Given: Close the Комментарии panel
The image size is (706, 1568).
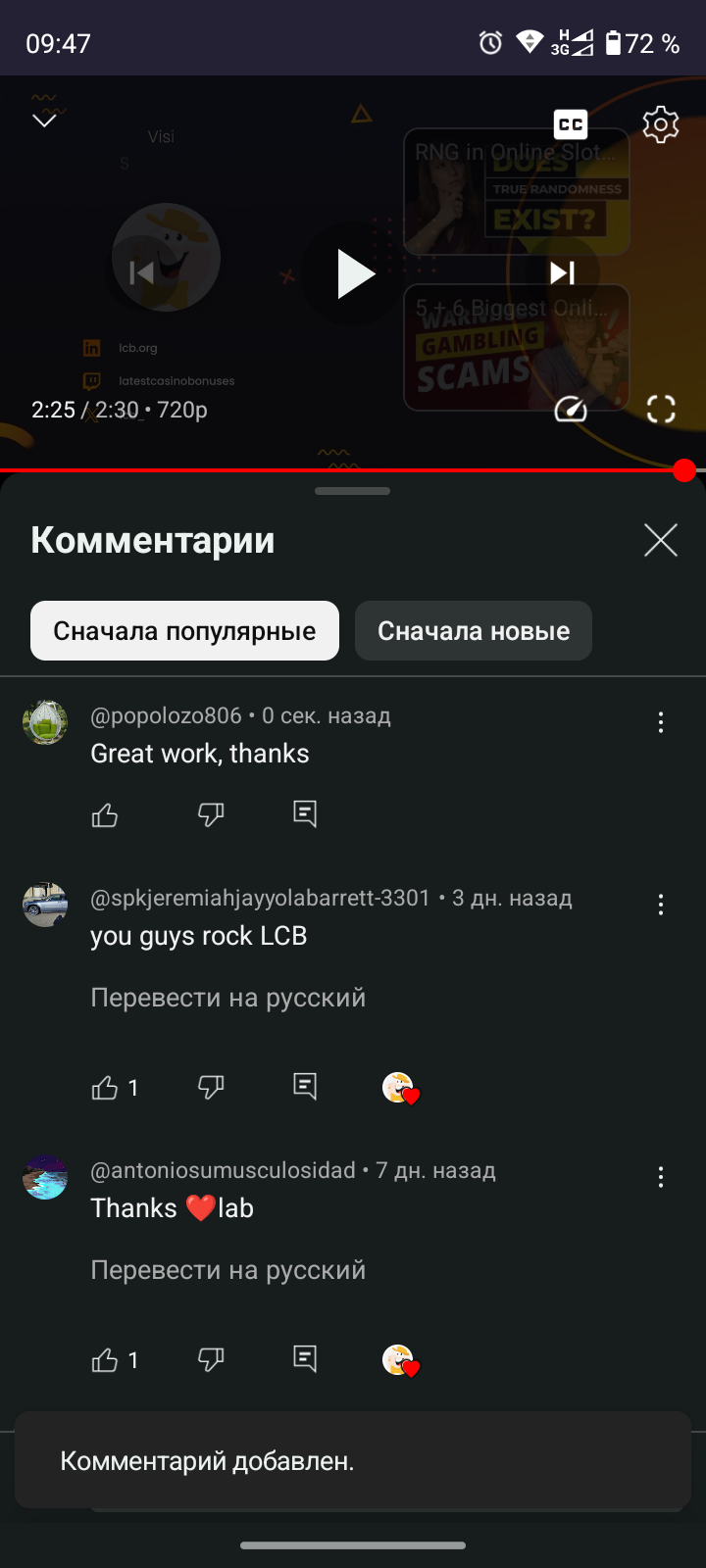Looking at the screenshot, I should pyautogui.click(x=661, y=540).
